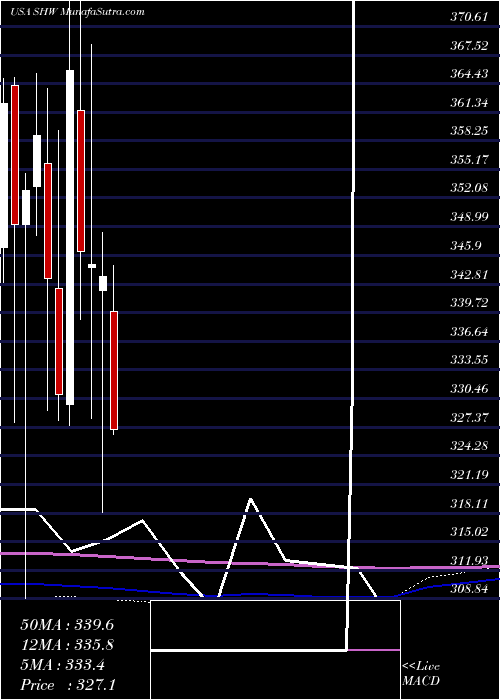The width and height of the screenshot is (500, 700).
Task: Click the 308.84 price axis label
Action: pyautogui.click(x=470, y=589)
